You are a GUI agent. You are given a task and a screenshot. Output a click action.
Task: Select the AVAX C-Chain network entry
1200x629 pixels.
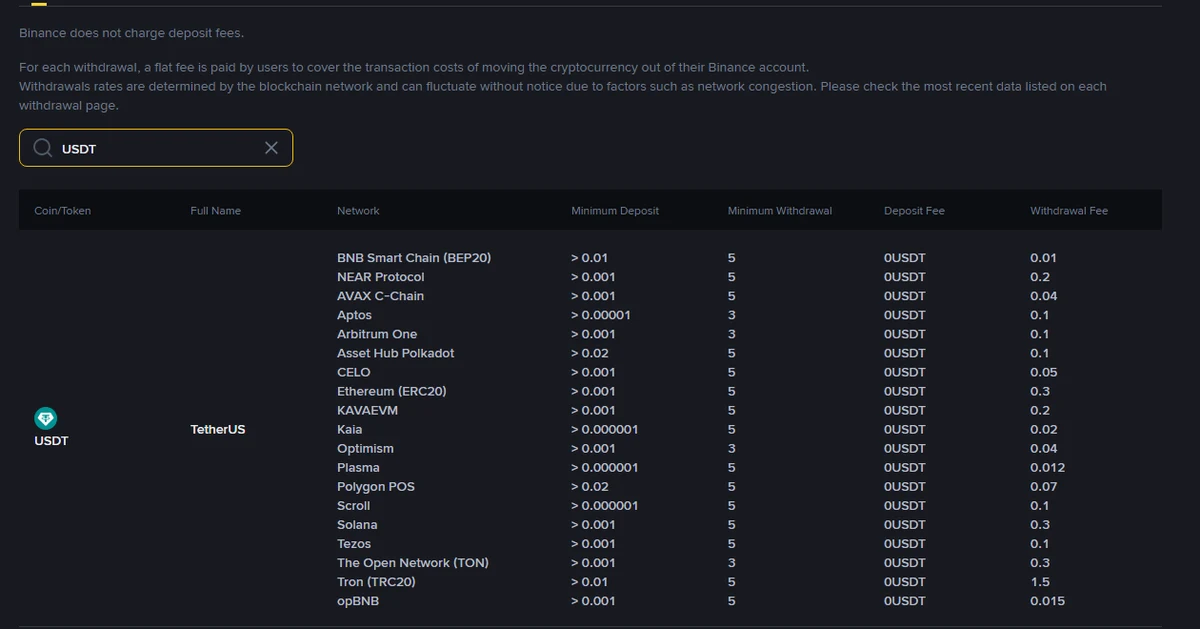pyautogui.click(x=380, y=296)
